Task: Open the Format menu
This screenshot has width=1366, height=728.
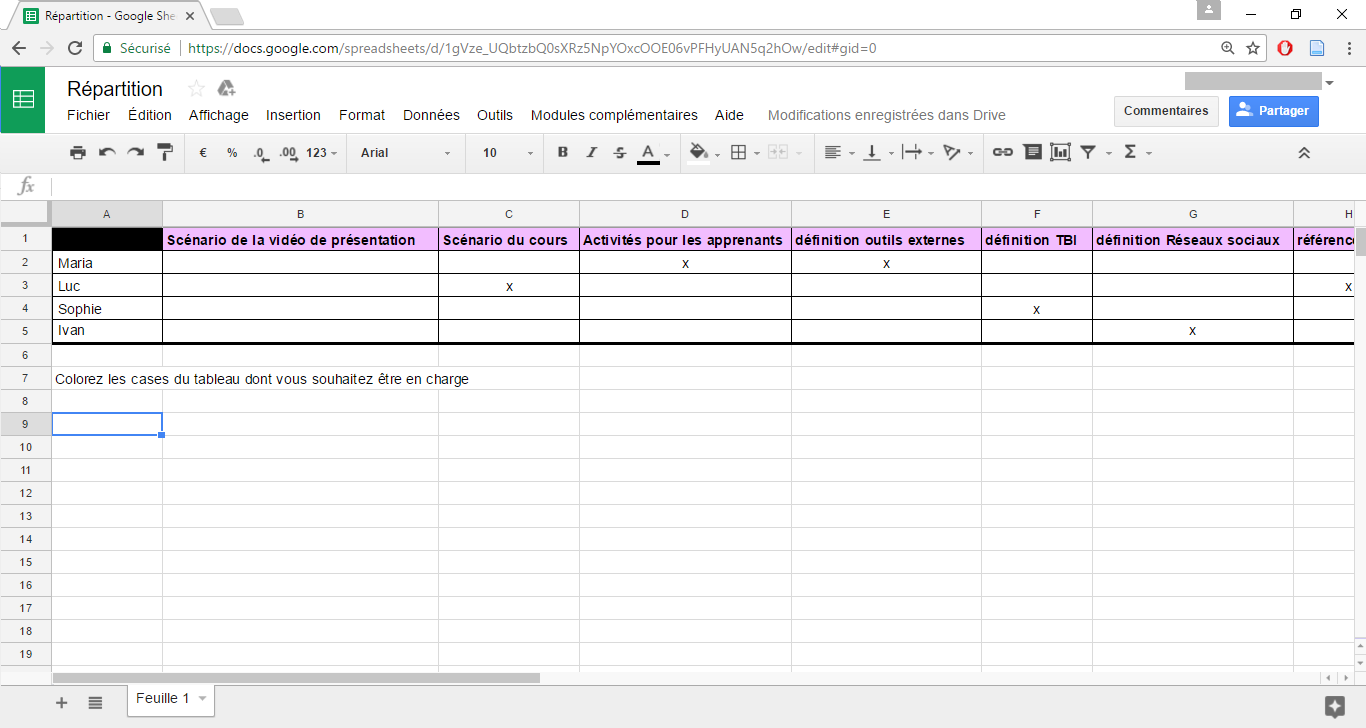Action: 362,115
